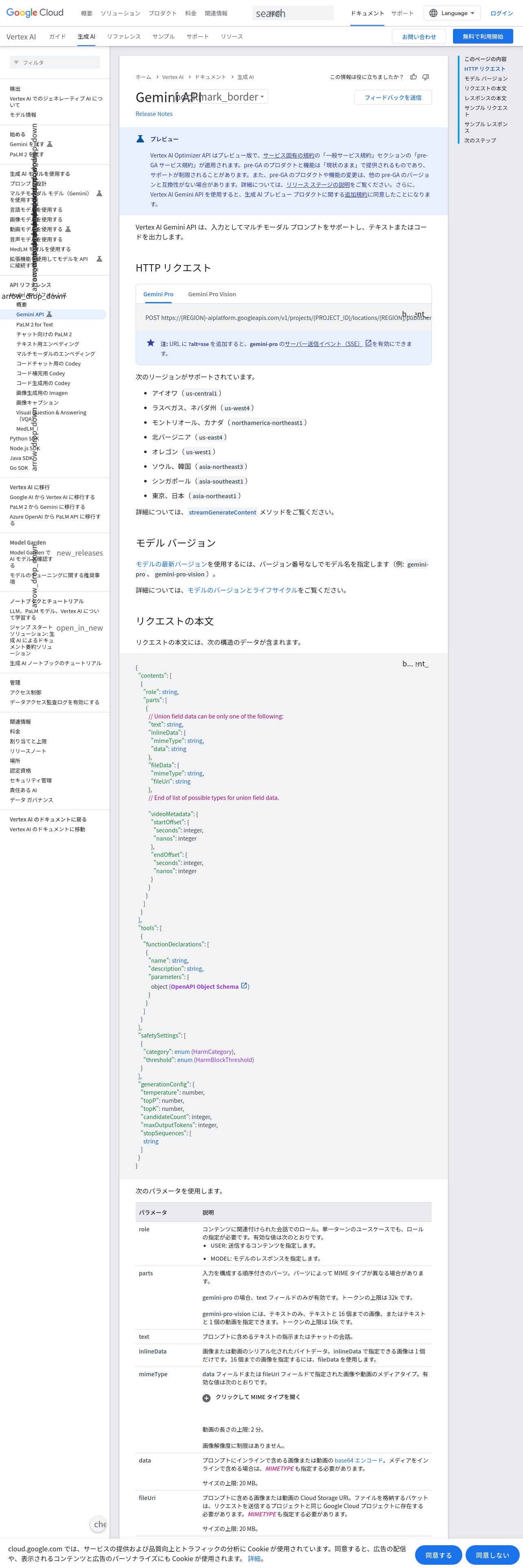Screen dimensions: 523x1568
Task: Open the base64 エンコード link
Action: [358, 1460]
